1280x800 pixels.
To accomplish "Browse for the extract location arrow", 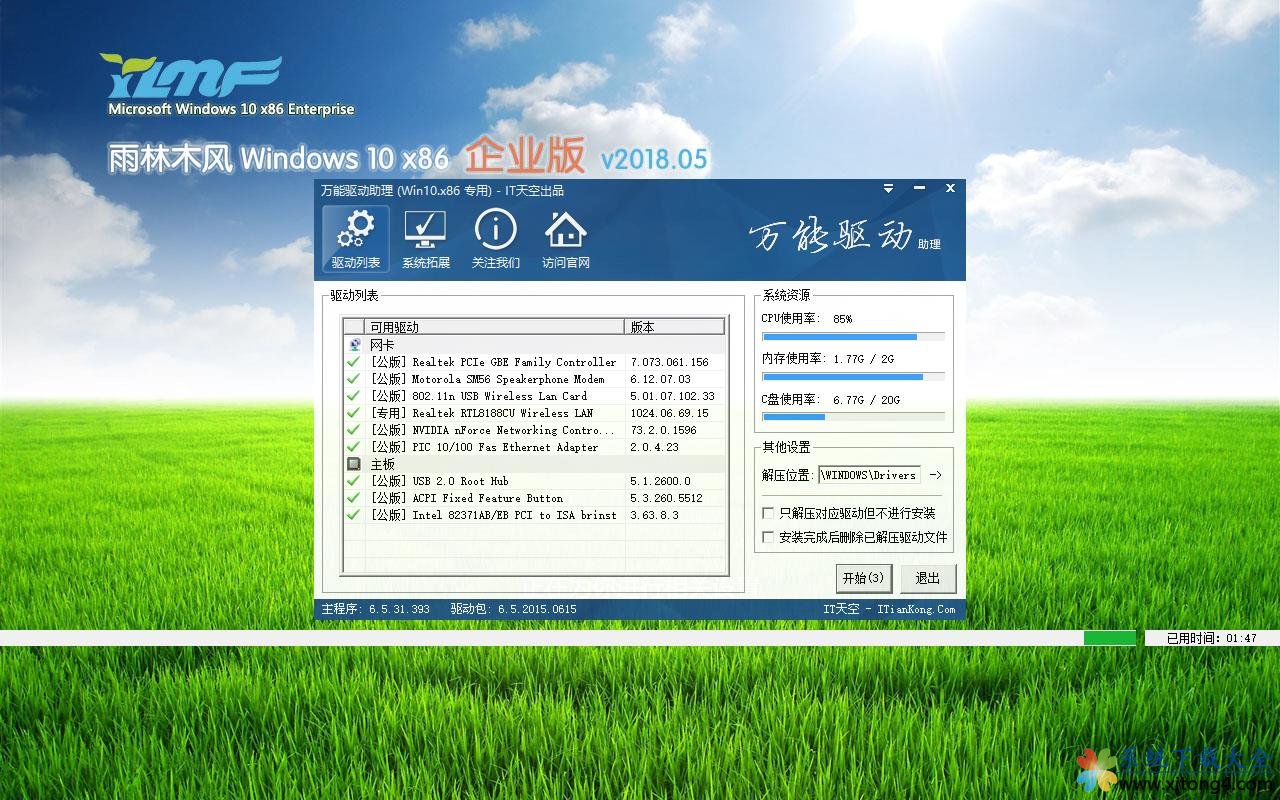I will click(935, 475).
